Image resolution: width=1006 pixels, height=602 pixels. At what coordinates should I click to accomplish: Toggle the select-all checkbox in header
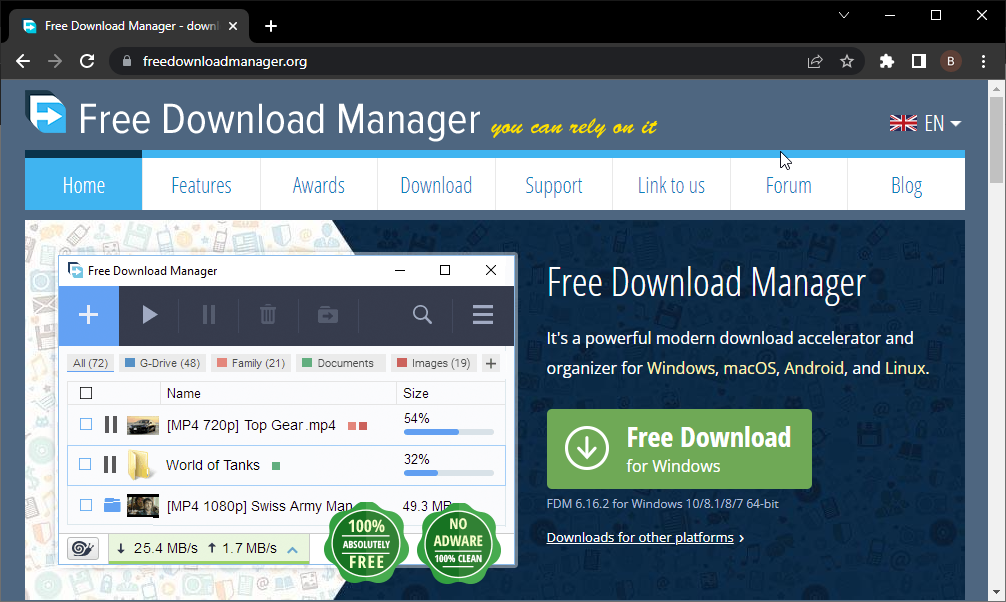coord(86,393)
